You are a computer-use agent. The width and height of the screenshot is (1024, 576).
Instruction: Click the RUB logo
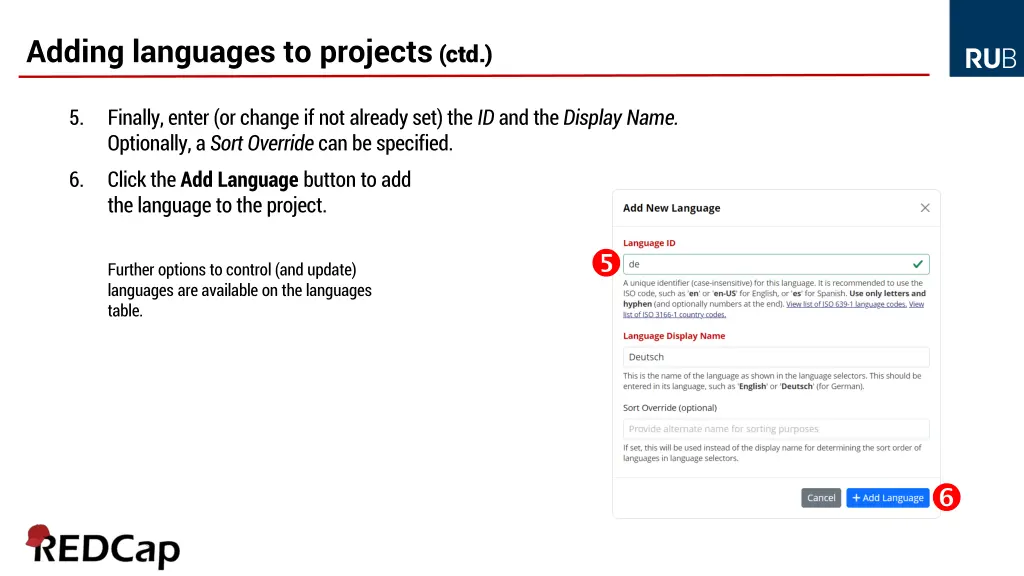[989, 59]
